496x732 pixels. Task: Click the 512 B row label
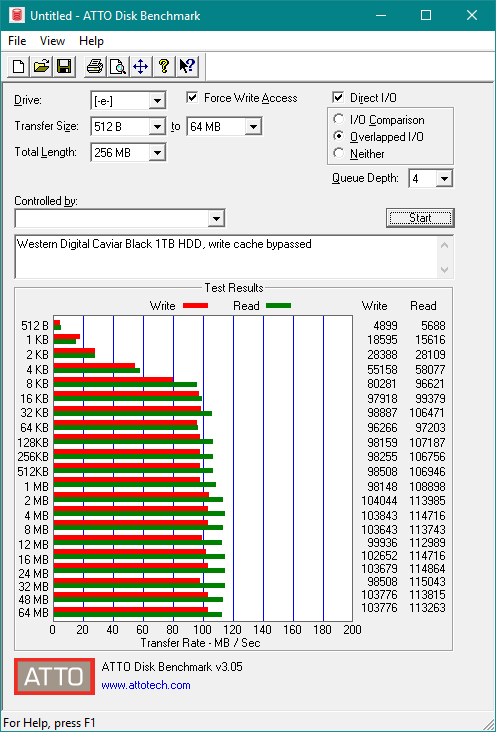[35, 325]
